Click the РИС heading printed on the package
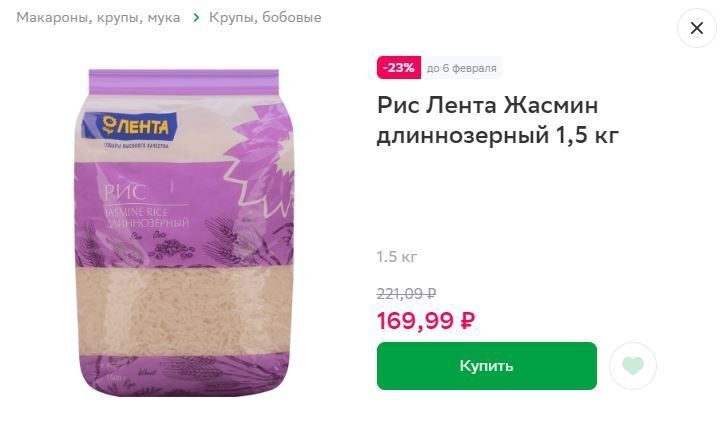Image resolution: width=726 pixels, height=438 pixels. (125, 192)
